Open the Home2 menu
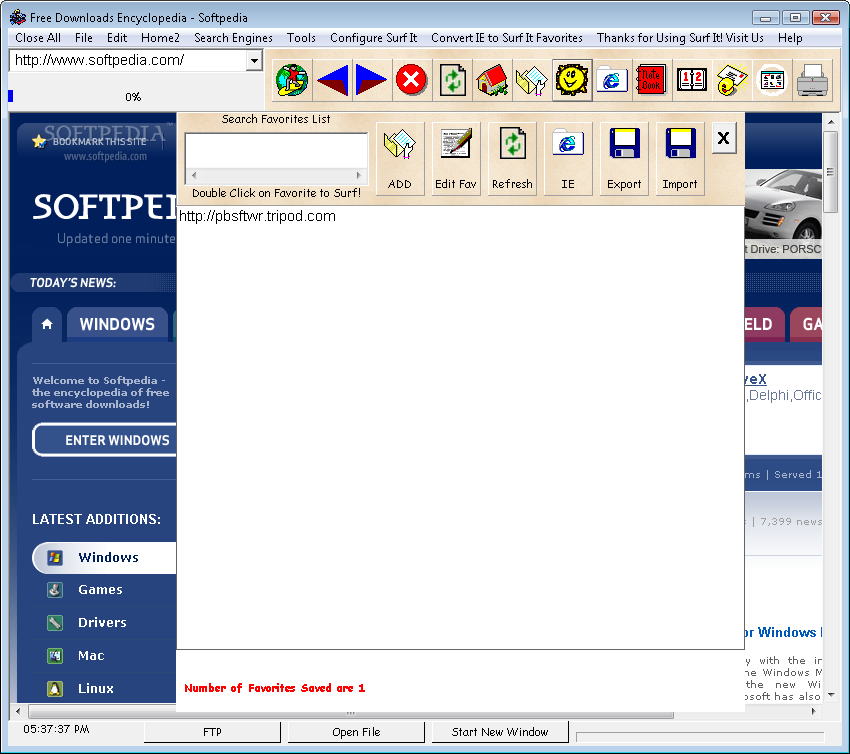850x754 pixels. [160, 38]
